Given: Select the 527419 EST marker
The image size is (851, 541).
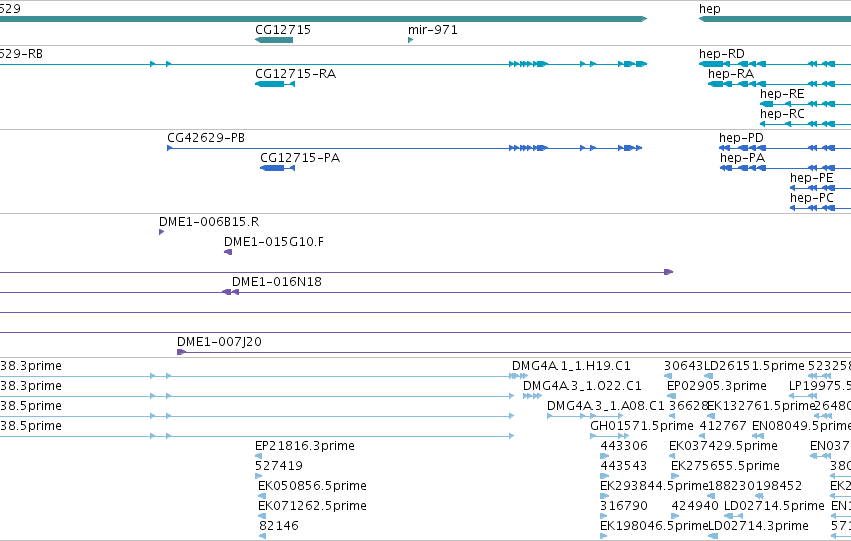Looking at the screenshot, I should point(258,476).
